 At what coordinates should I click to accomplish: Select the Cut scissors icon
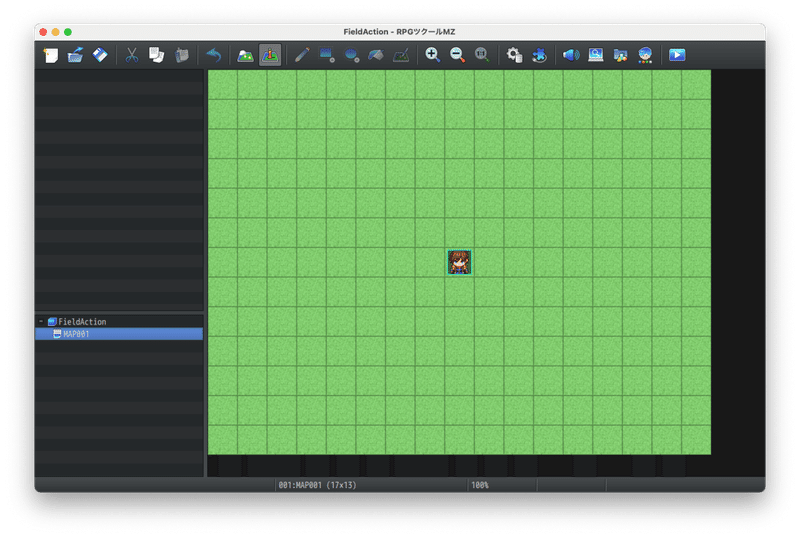pyautogui.click(x=132, y=55)
